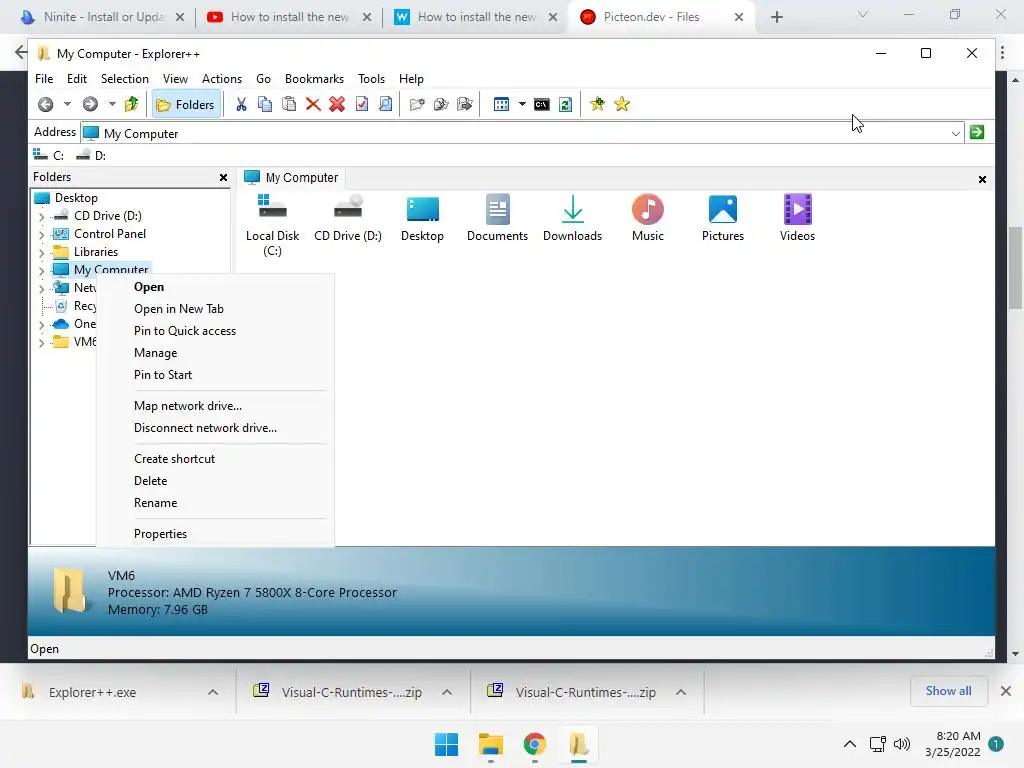Open command prompt from toolbar
The image size is (1024, 768).
(x=541, y=104)
